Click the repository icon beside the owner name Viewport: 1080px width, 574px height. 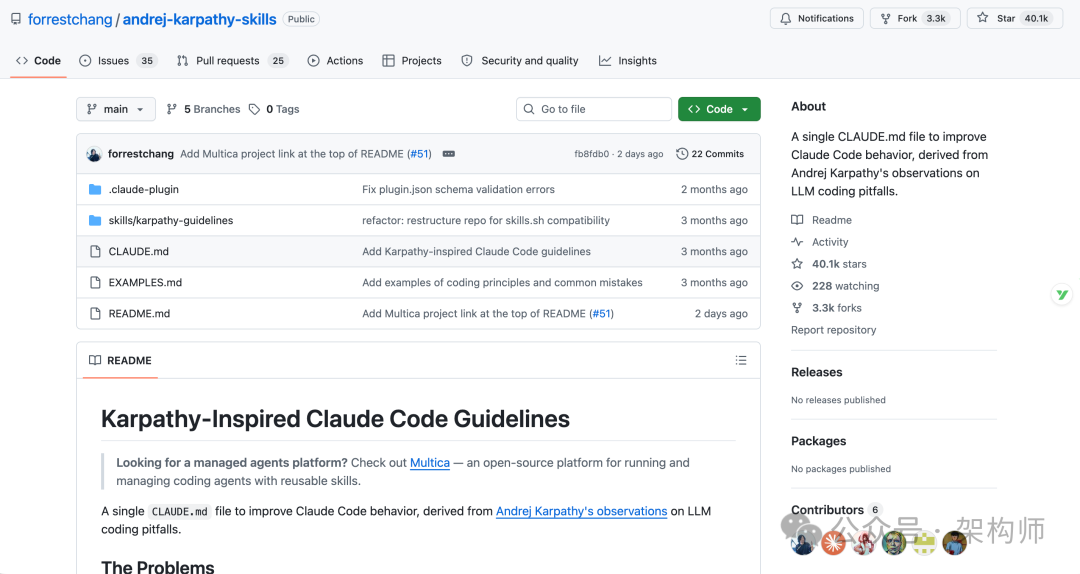[x=16, y=19]
